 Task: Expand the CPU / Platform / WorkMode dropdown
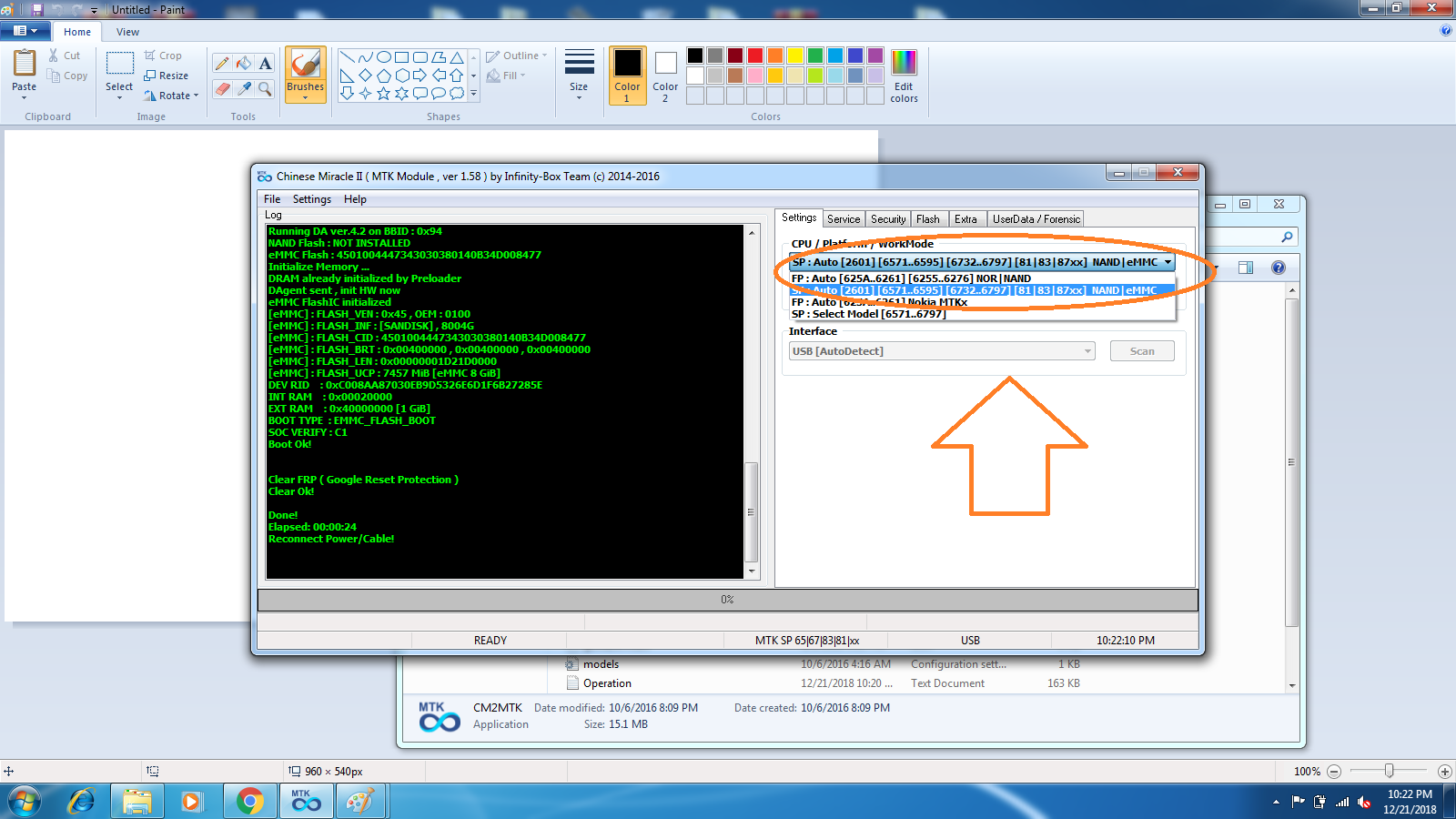point(1168,262)
